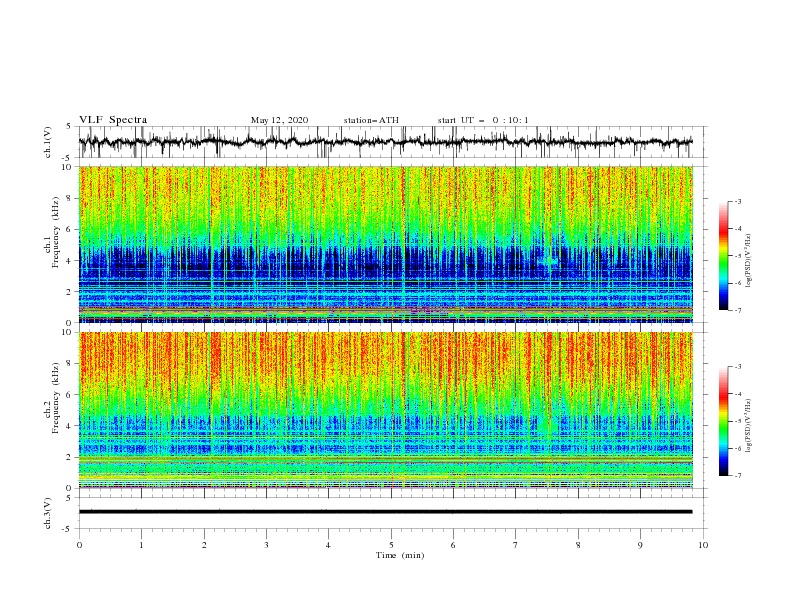Click the "-5" tick on ch.1(V) axis
This screenshot has width=792, height=612.
tap(68, 158)
